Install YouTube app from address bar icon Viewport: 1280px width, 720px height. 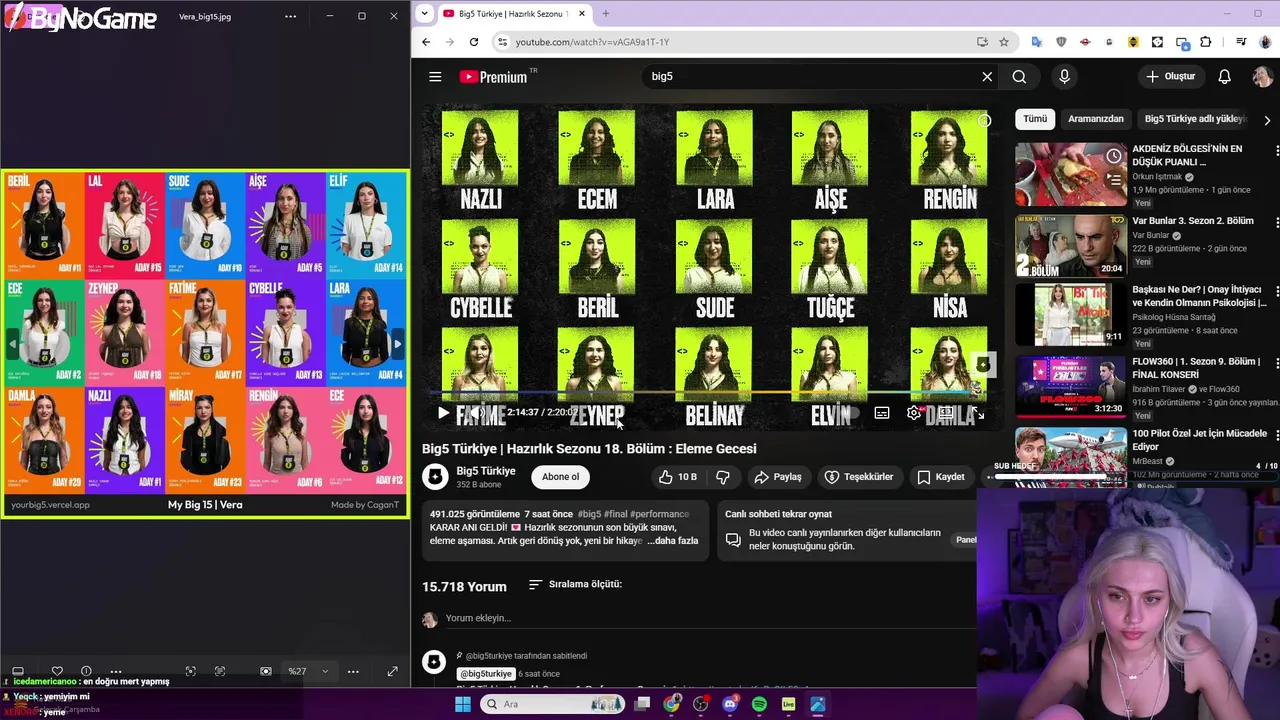click(983, 42)
